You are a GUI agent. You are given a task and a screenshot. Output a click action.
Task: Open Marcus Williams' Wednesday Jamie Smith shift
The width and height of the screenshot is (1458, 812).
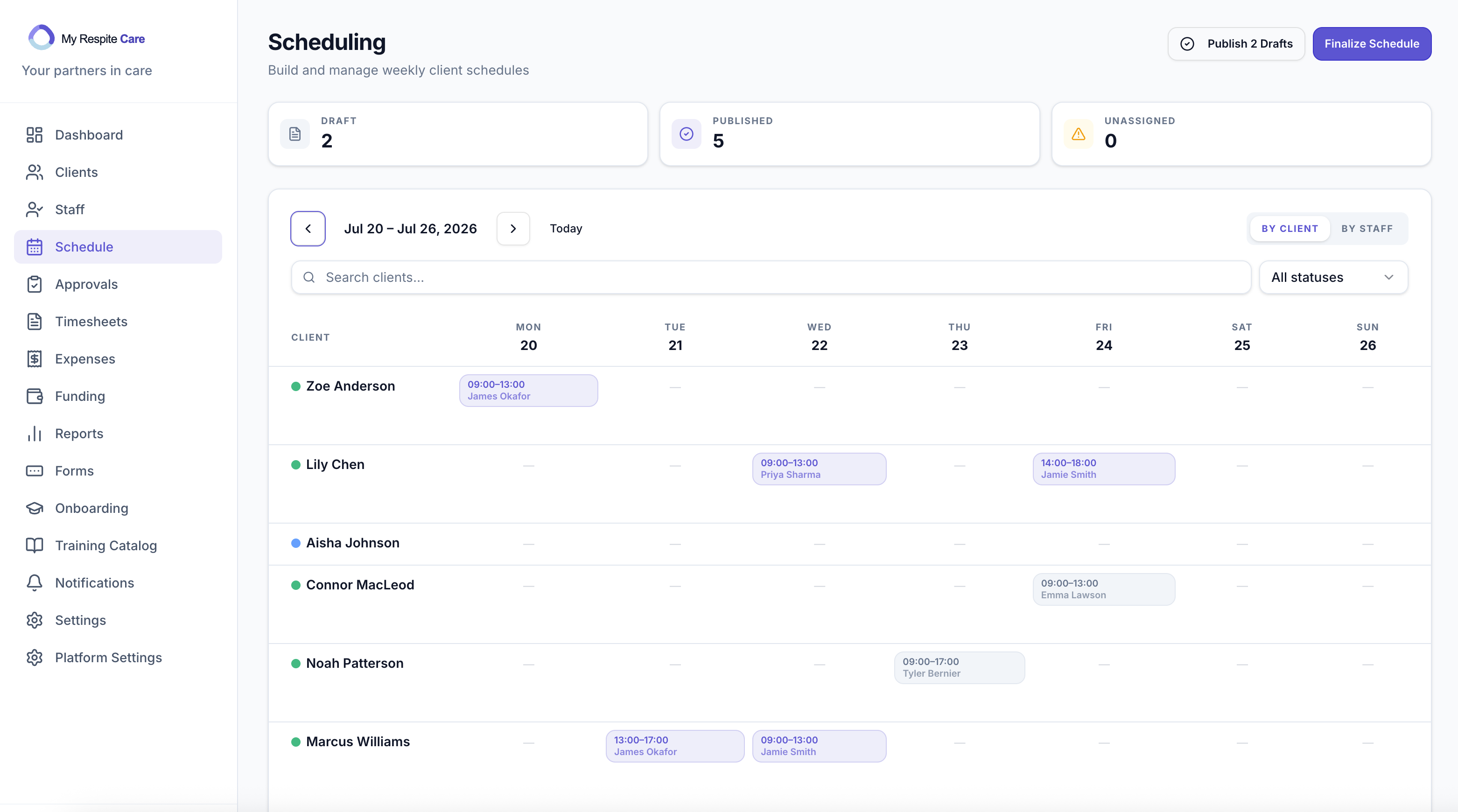(x=819, y=746)
